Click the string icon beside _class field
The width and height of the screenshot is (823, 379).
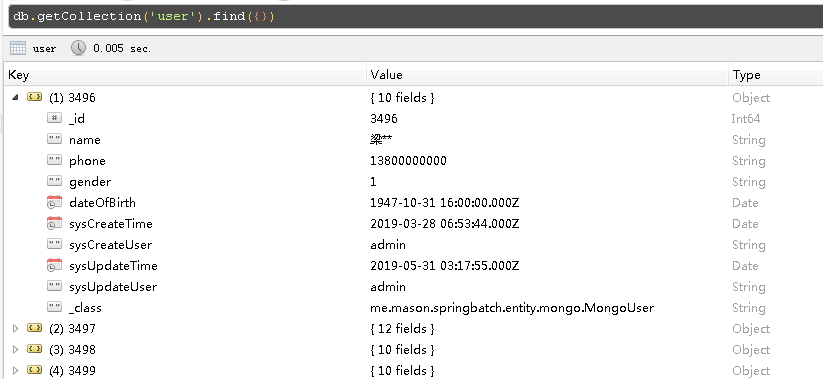click(x=55, y=307)
